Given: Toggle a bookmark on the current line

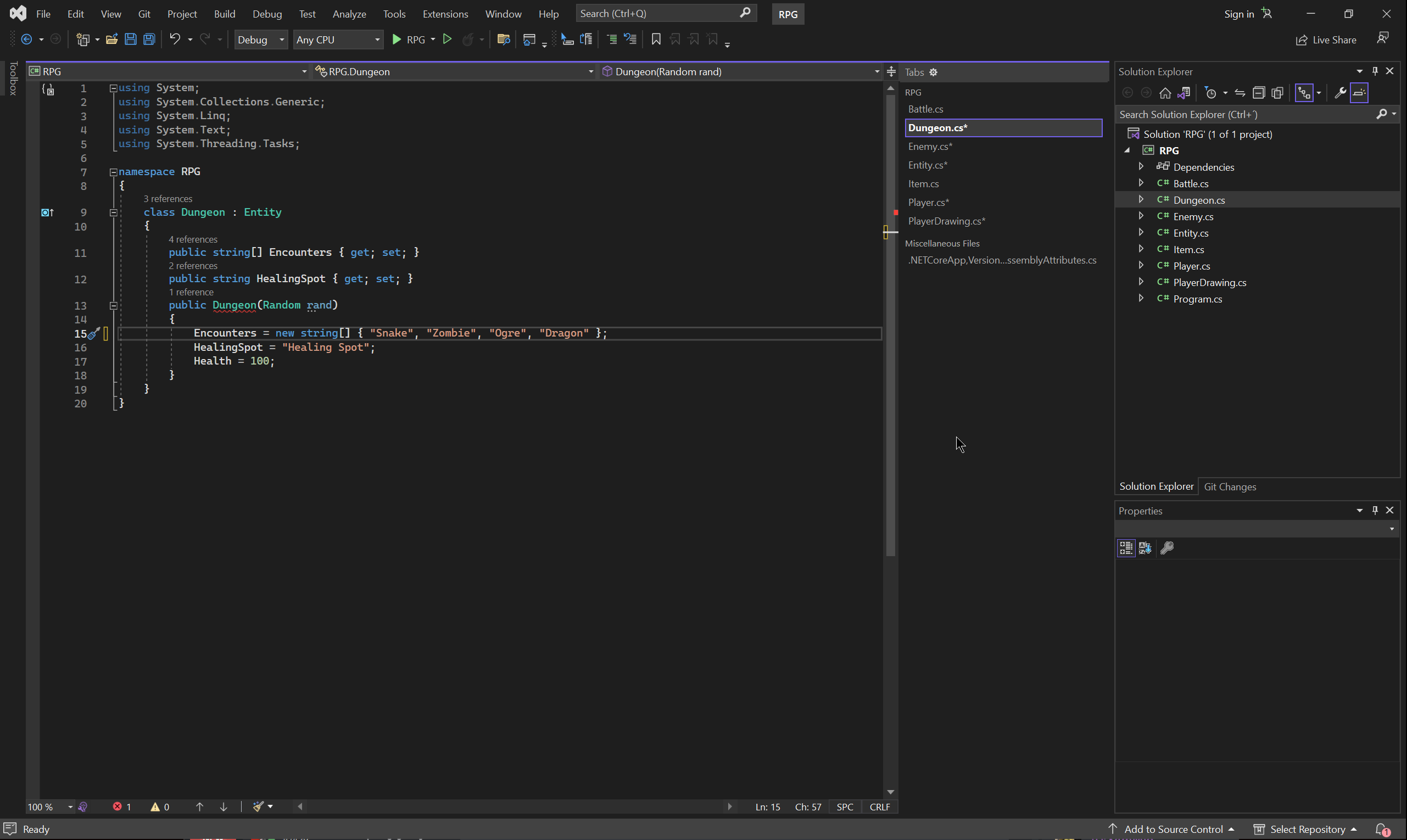Looking at the screenshot, I should [x=656, y=39].
